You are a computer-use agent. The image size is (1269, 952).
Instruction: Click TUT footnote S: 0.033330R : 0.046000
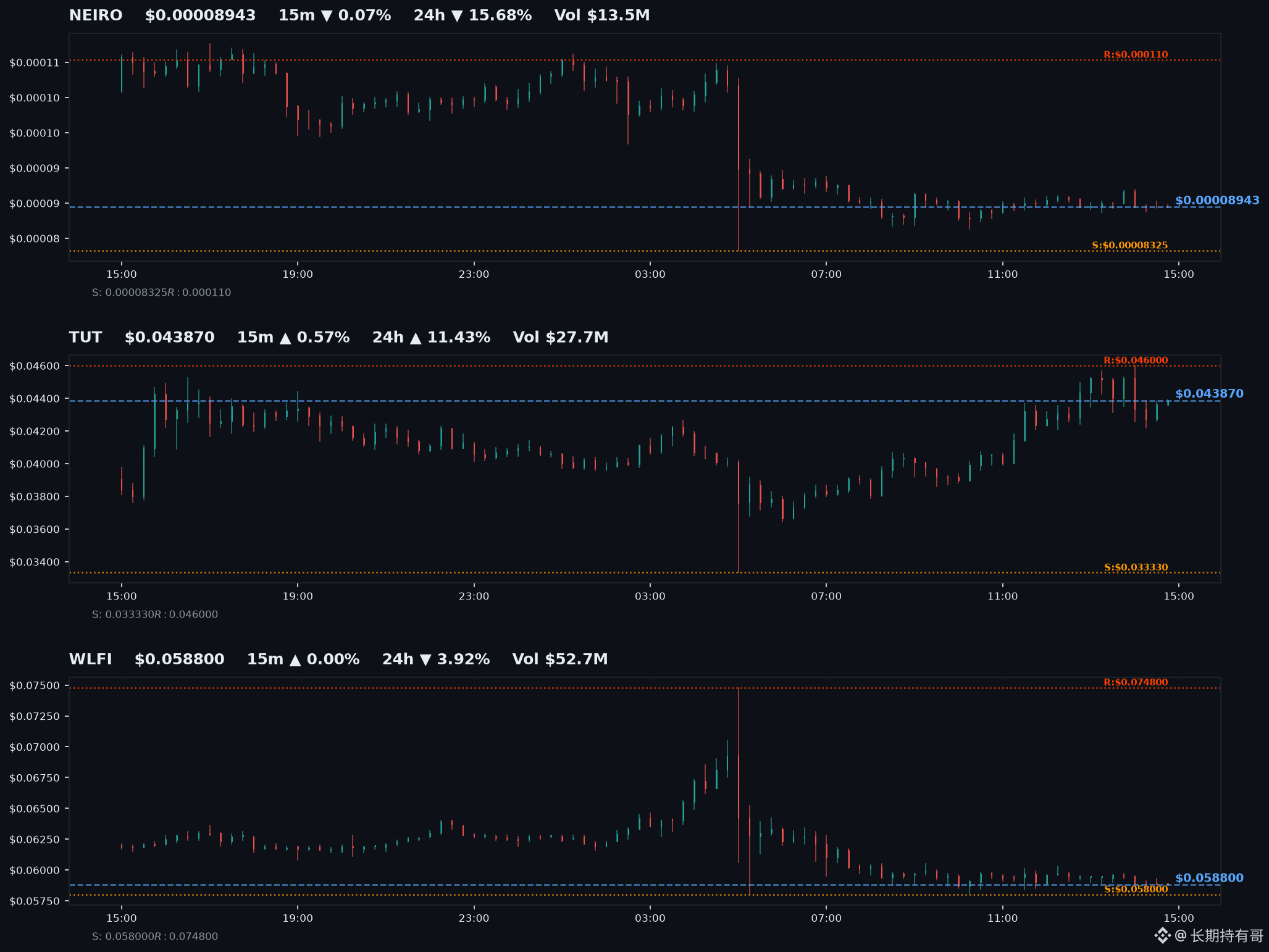[154, 615]
